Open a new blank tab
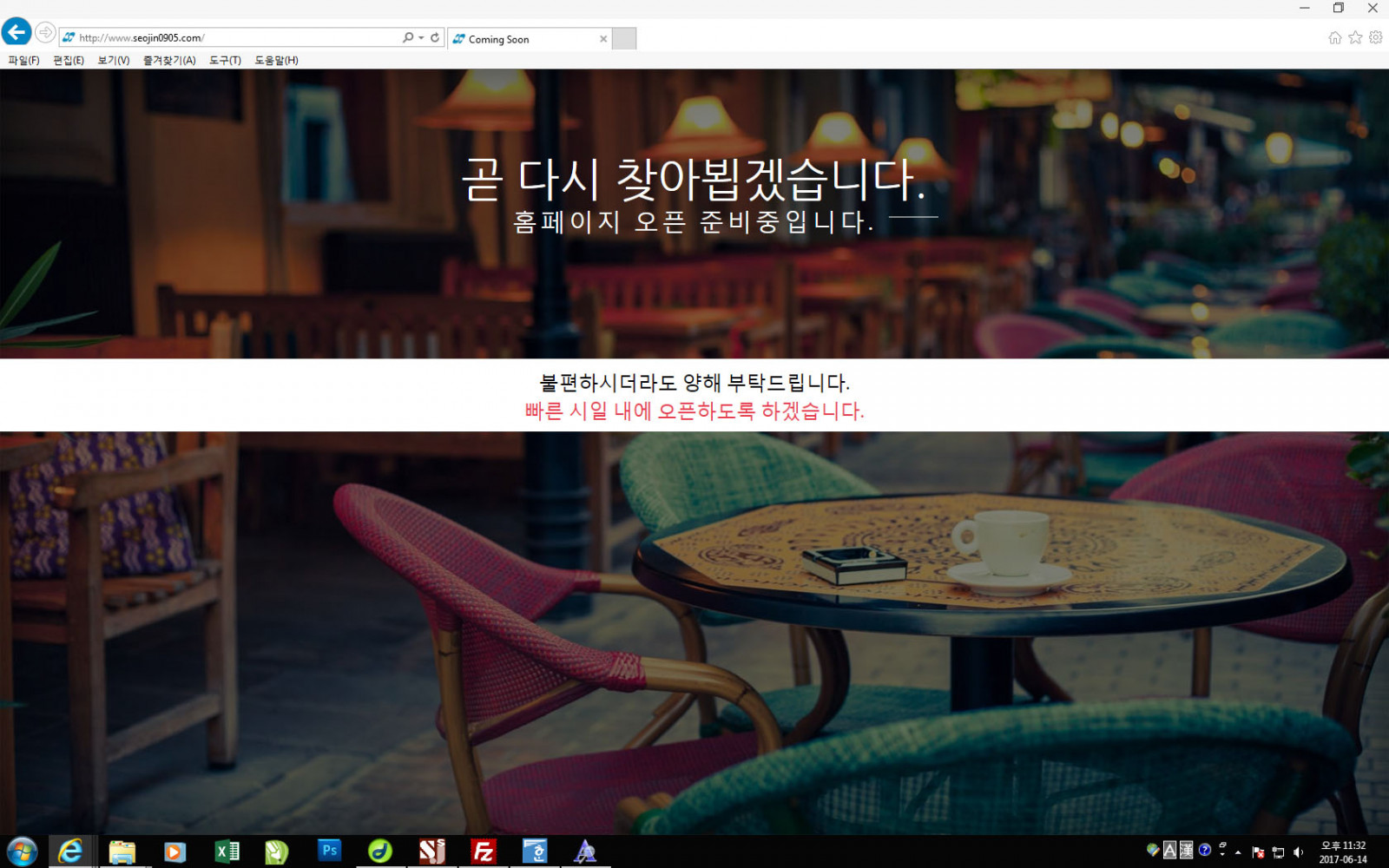 click(x=624, y=39)
